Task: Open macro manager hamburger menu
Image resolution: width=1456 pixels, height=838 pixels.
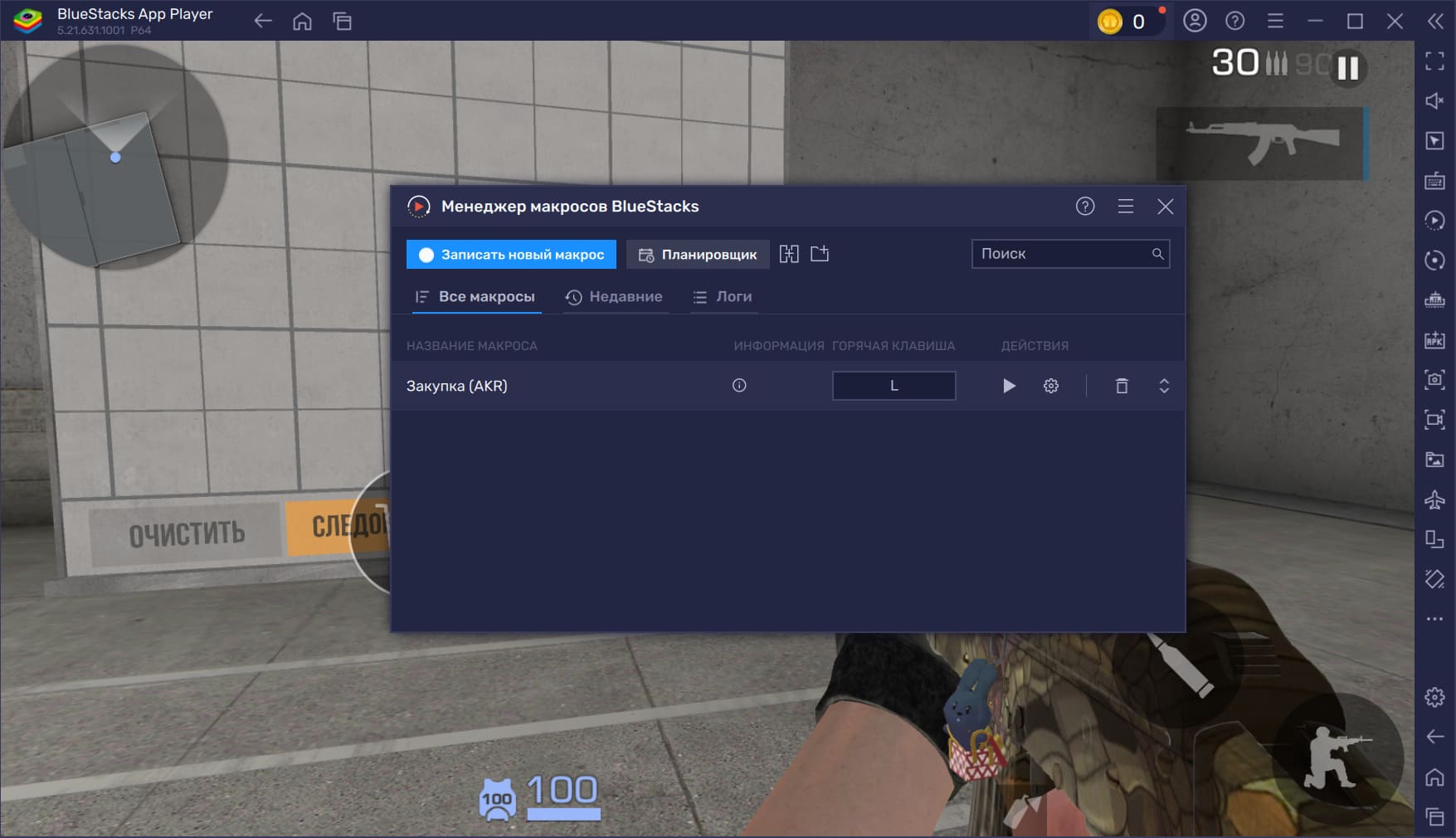Action: tap(1126, 207)
